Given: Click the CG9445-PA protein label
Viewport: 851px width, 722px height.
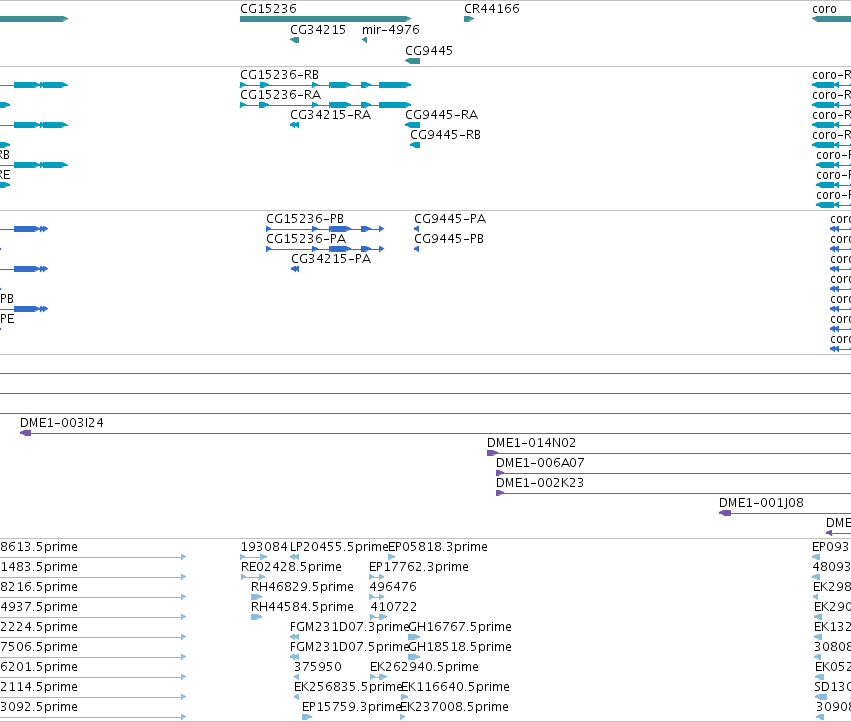Looking at the screenshot, I should pyautogui.click(x=450, y=219).
